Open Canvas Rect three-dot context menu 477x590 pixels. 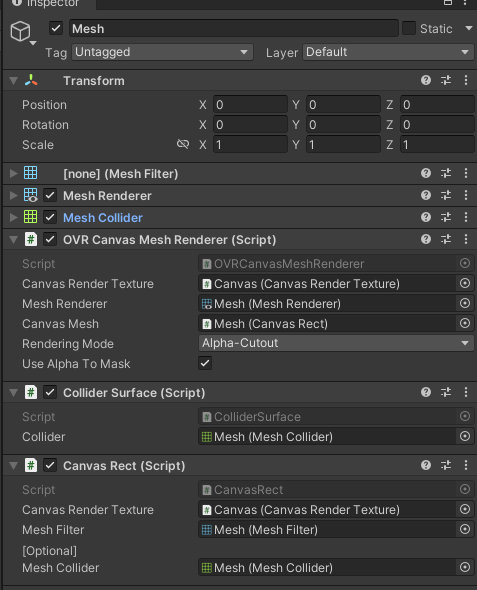click(466, 465)
